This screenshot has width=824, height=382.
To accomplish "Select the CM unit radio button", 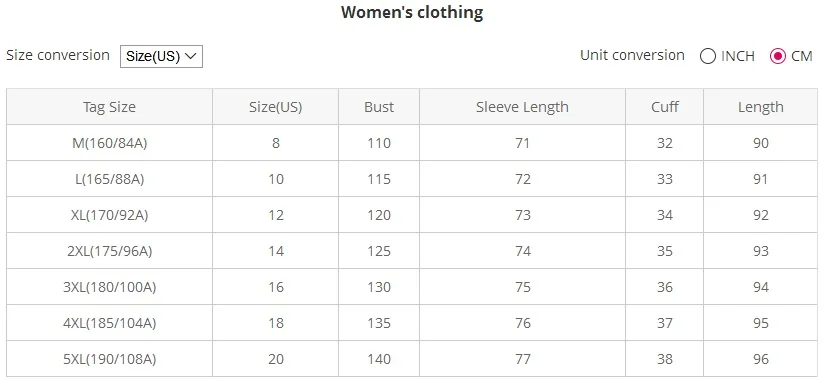I will [777, 56].
